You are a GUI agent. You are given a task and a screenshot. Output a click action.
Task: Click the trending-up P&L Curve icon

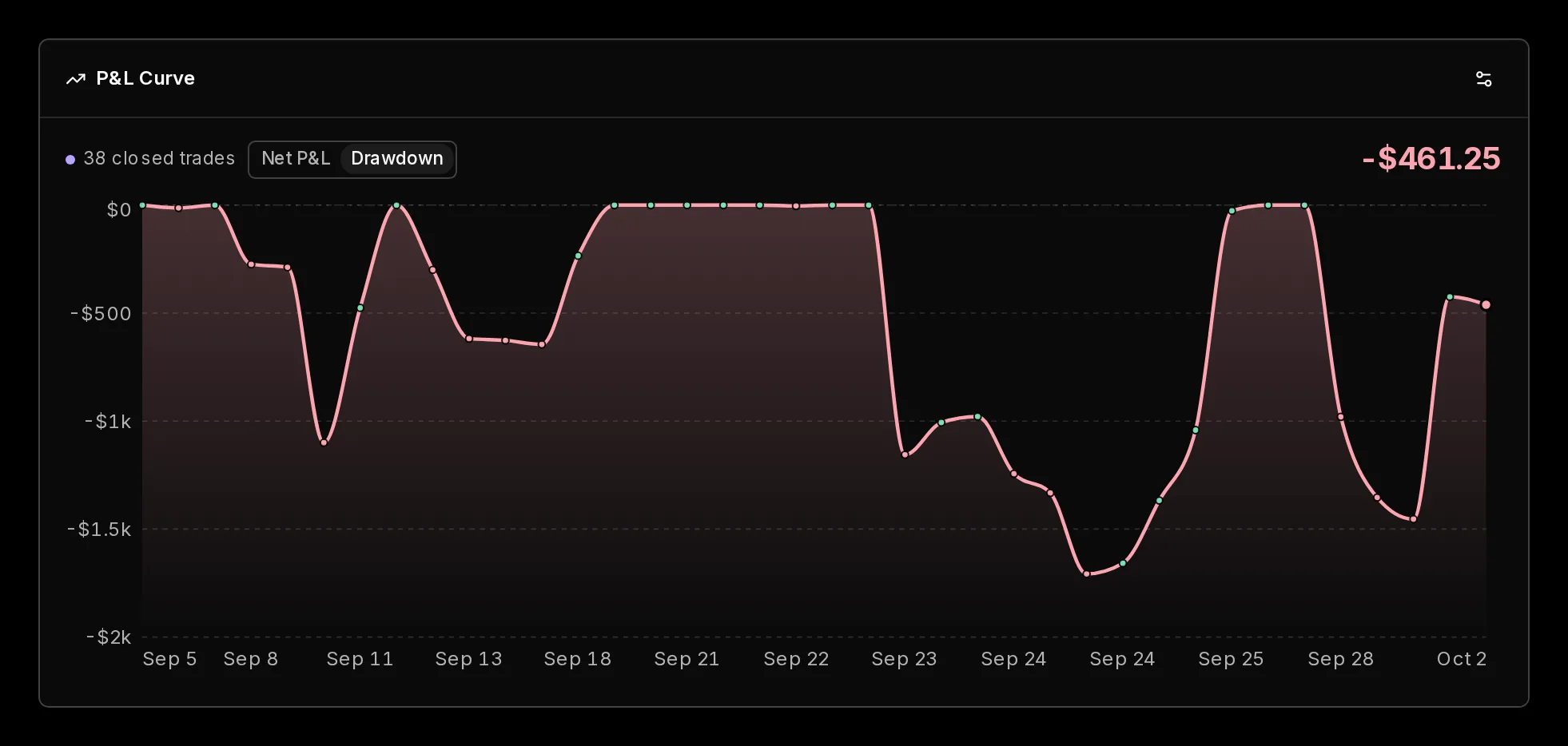click(x=76, y=79)
